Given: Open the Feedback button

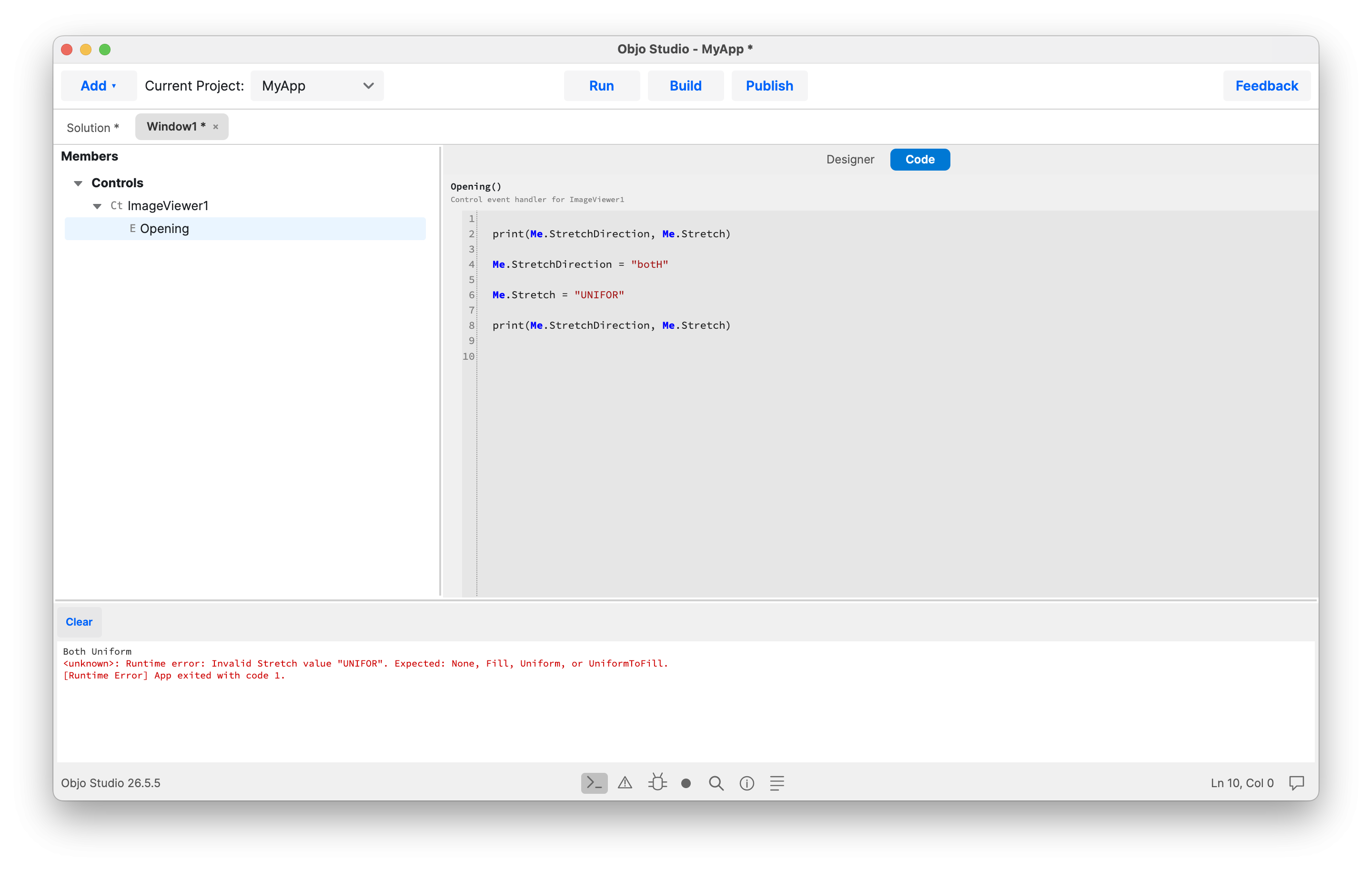Looking at the screenshot, I should coord(1266,85).
